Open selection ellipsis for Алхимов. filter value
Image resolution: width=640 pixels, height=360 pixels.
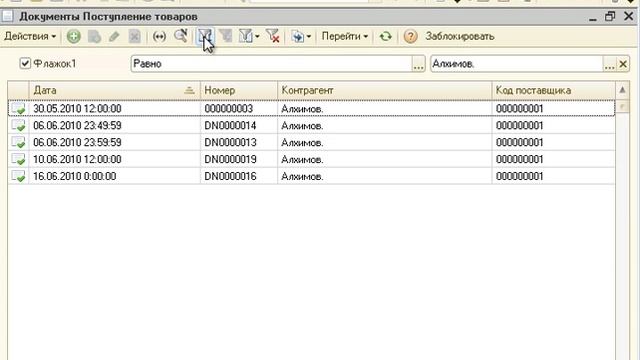click(609, 64)
